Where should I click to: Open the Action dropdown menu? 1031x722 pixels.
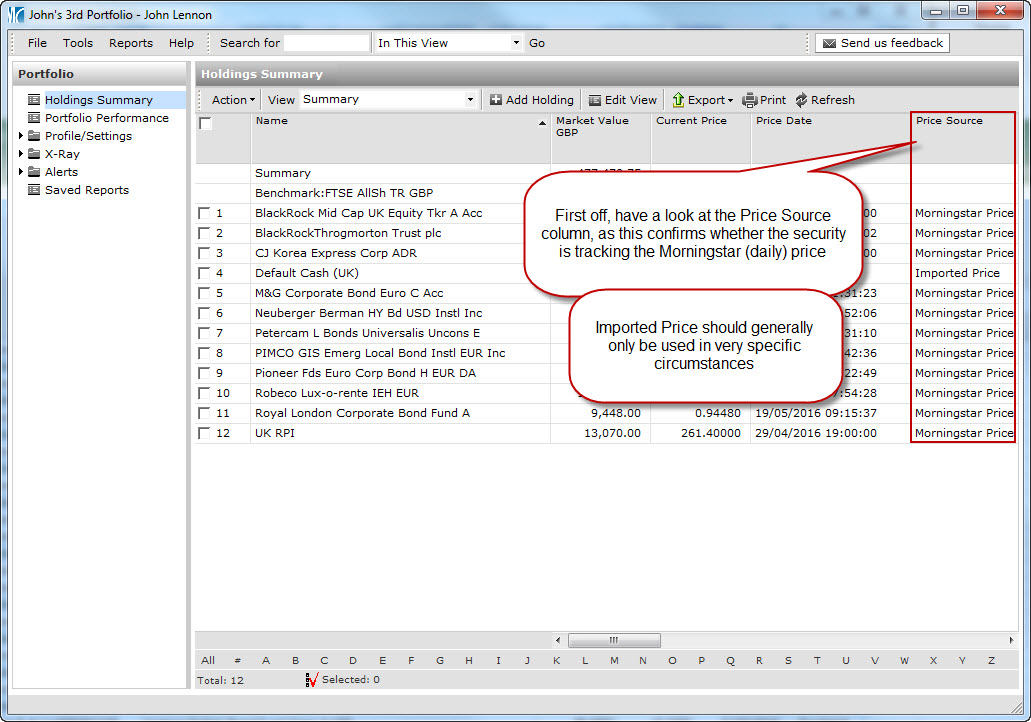coord(233,100)
